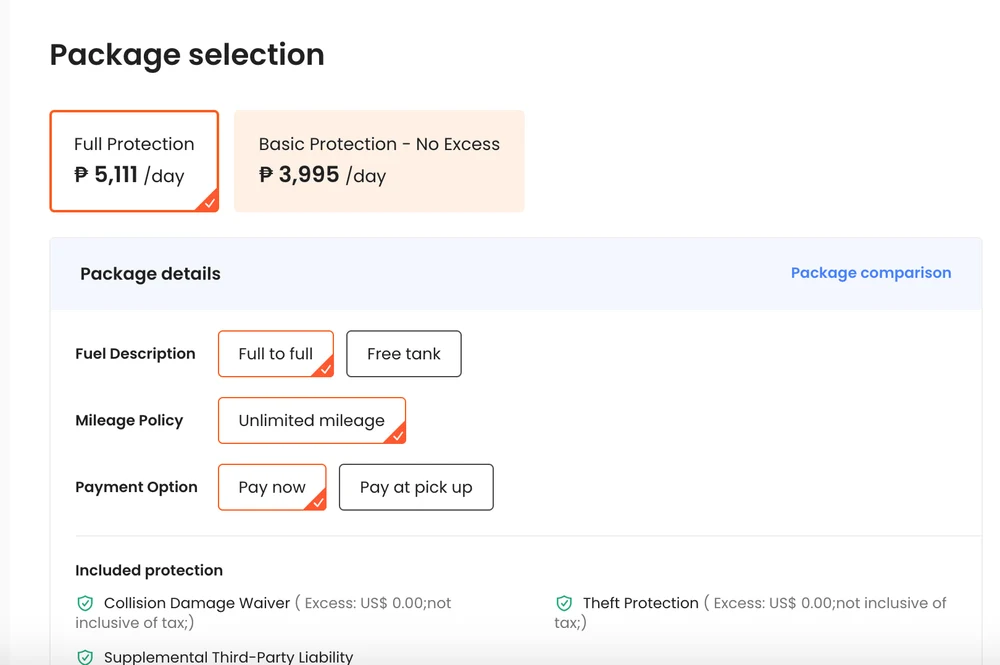Click the shield icon next to Theft Protection
This screenshot has width=1000, height=665.
tap(563, 603)
